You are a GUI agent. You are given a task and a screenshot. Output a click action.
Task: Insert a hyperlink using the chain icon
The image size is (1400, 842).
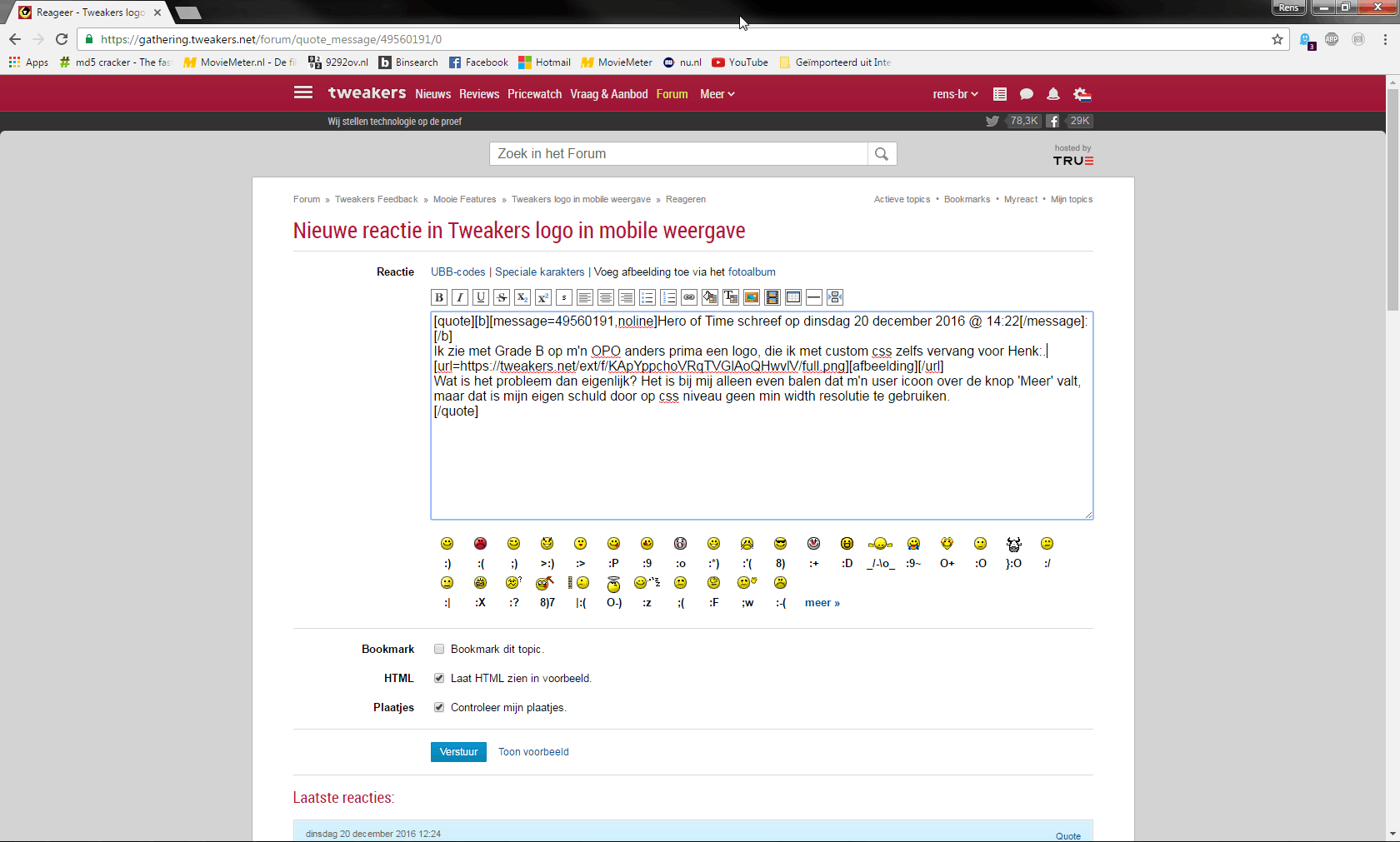[x=689, y=297]
